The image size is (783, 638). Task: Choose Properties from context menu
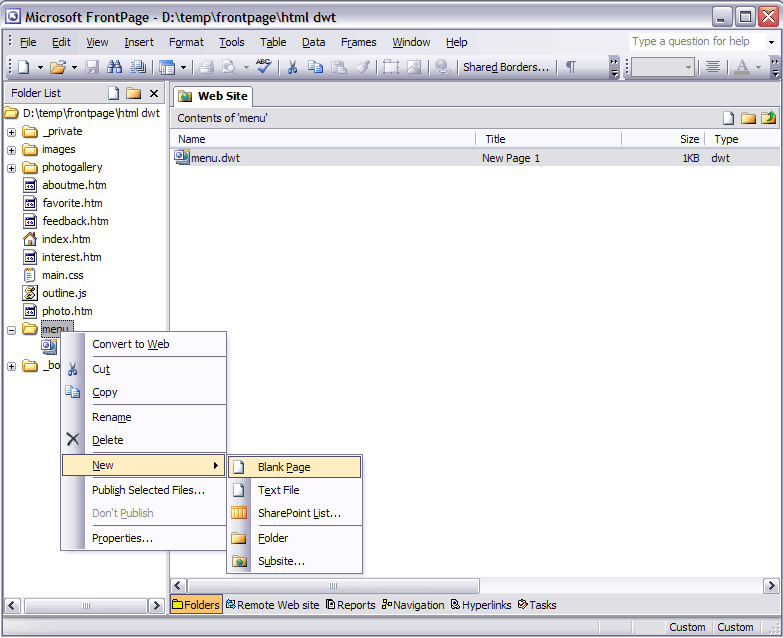pyautogui.click(x=144, y=538)
